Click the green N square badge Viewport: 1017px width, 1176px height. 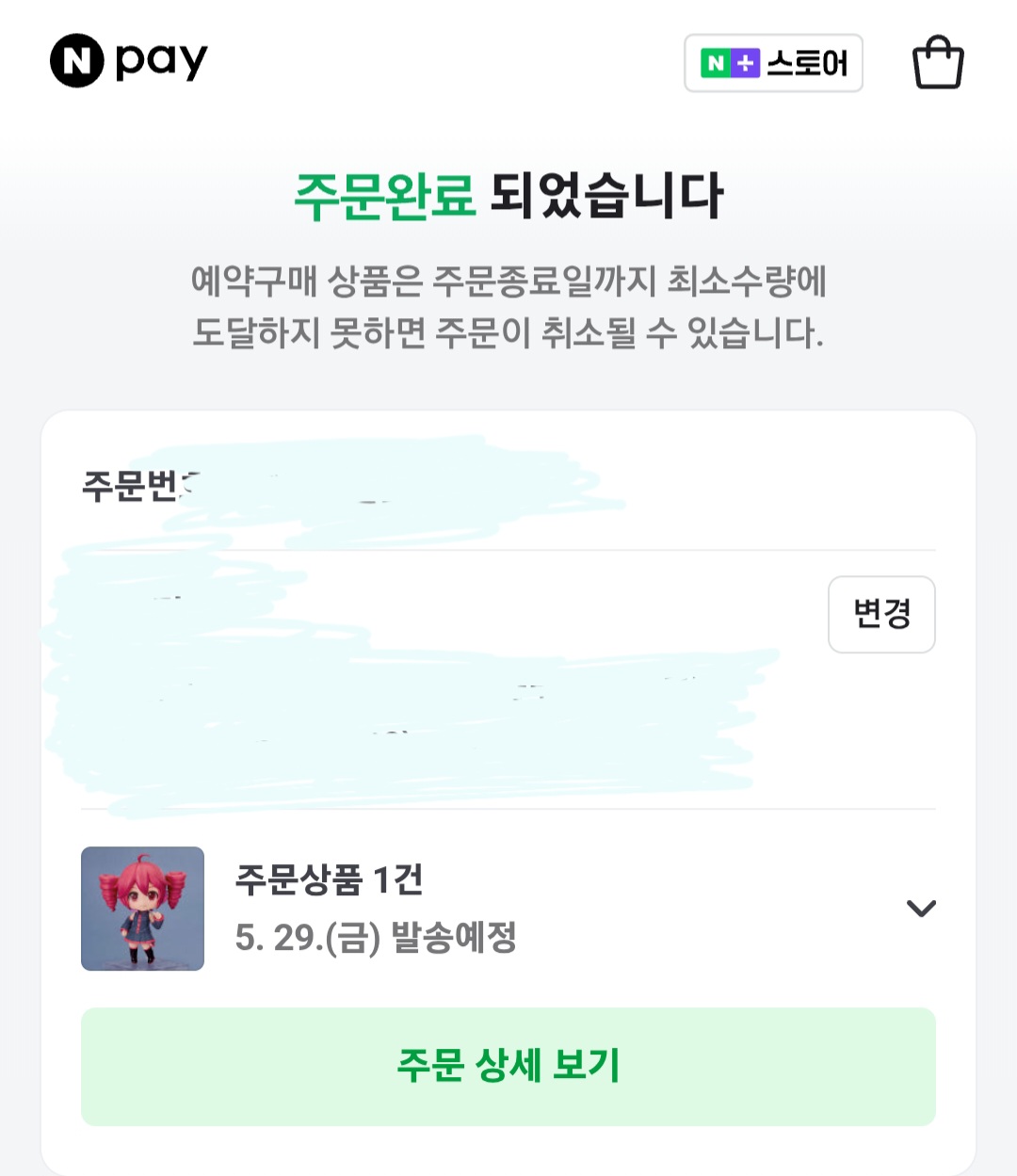[x=716, y=63]
